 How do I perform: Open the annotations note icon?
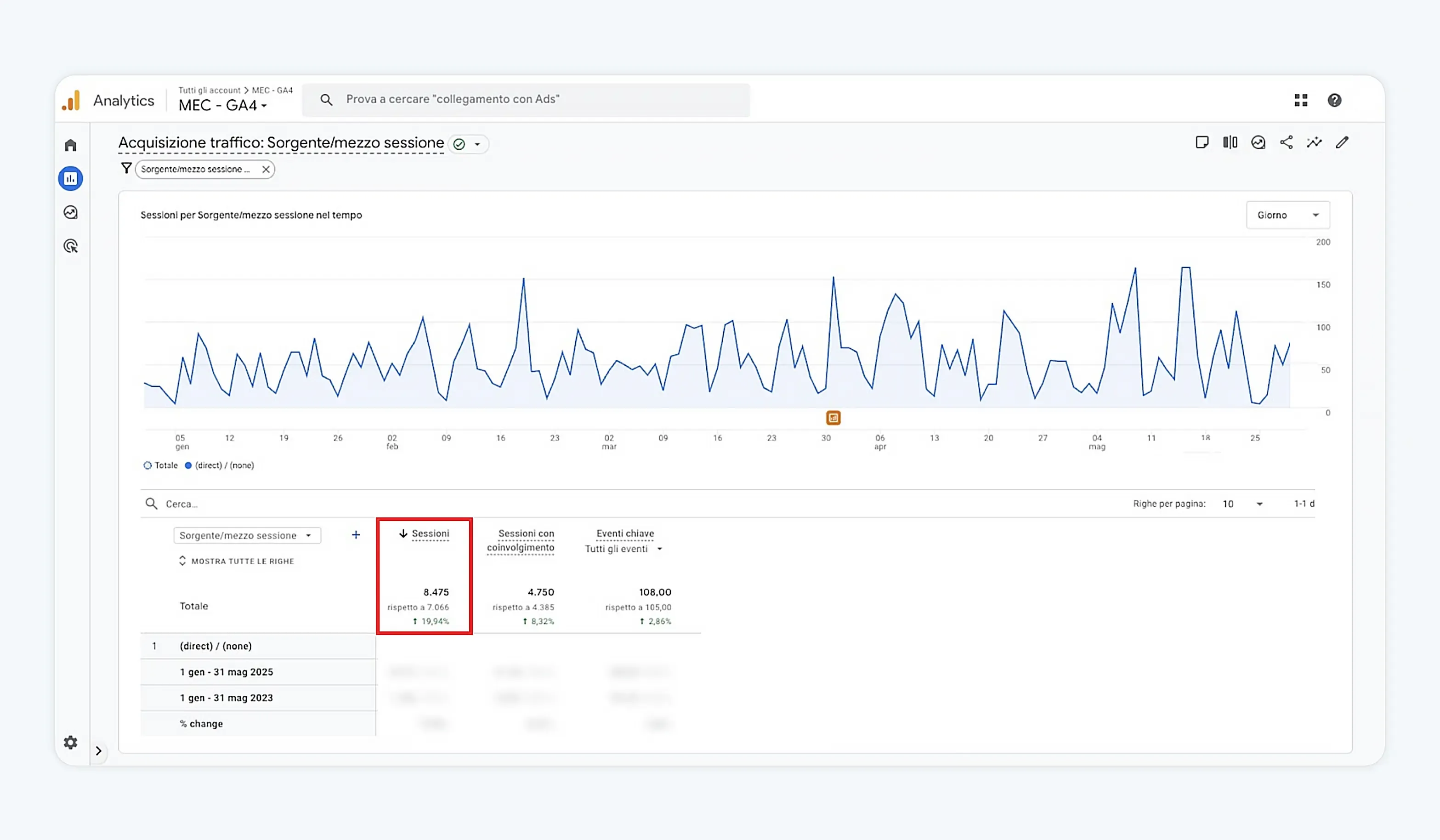pyautogui.click(x=1202, y=142)
